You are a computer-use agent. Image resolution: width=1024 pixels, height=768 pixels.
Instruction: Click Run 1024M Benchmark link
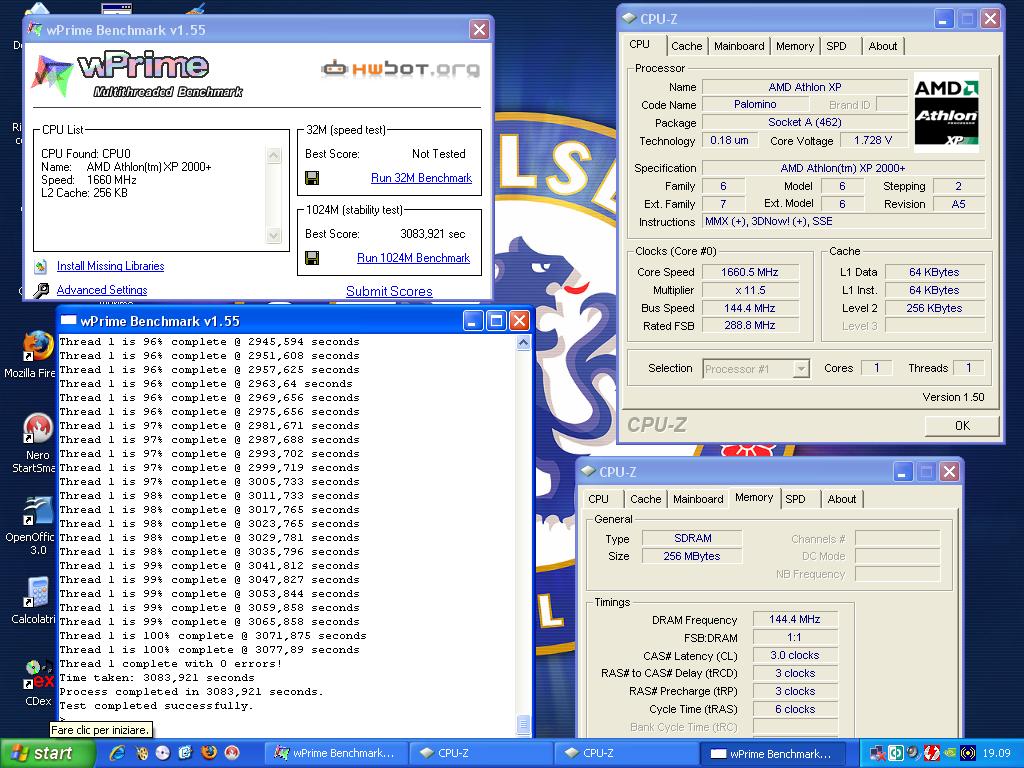(x=413, y=258)
